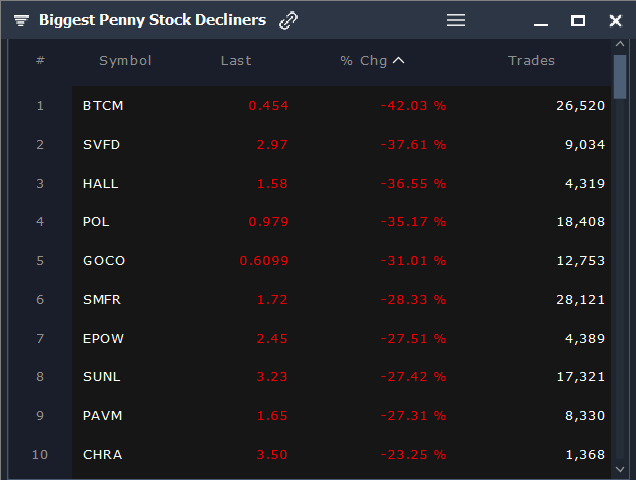Click the filter icon left of title
This screenshot has height=480, width=636.
[21, 20]
